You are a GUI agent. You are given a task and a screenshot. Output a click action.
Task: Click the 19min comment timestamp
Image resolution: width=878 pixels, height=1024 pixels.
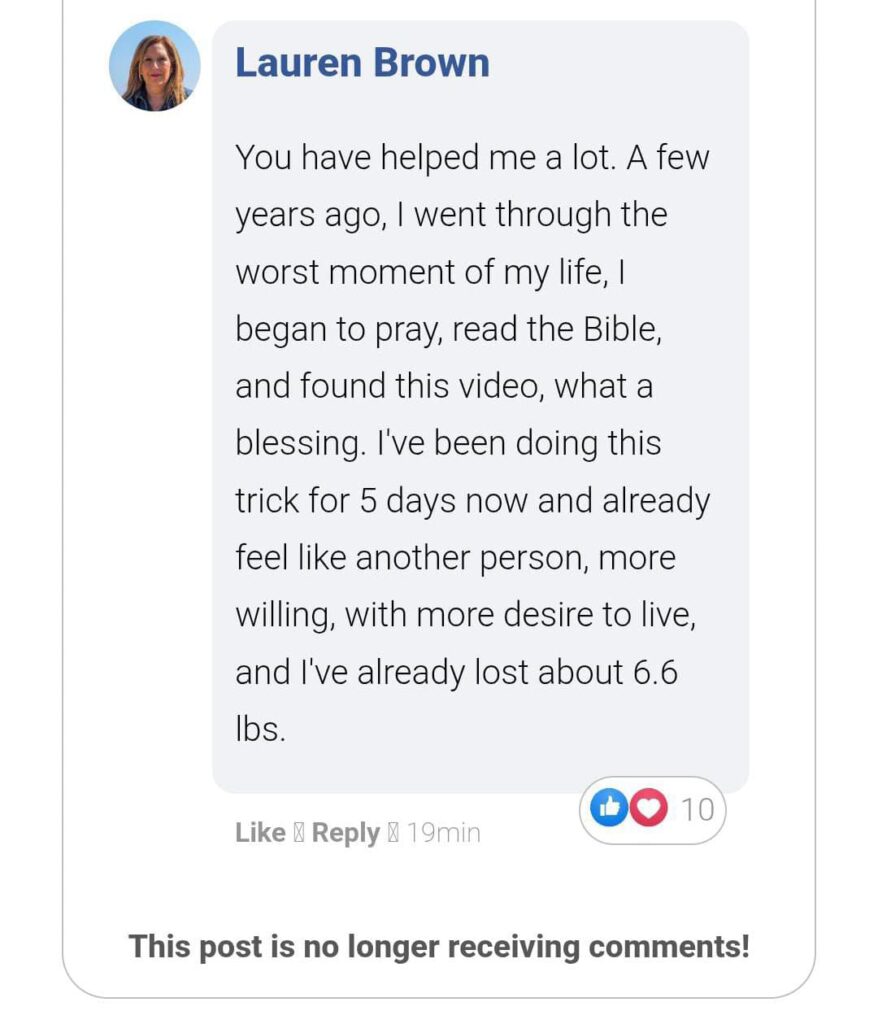pos(443,833)
